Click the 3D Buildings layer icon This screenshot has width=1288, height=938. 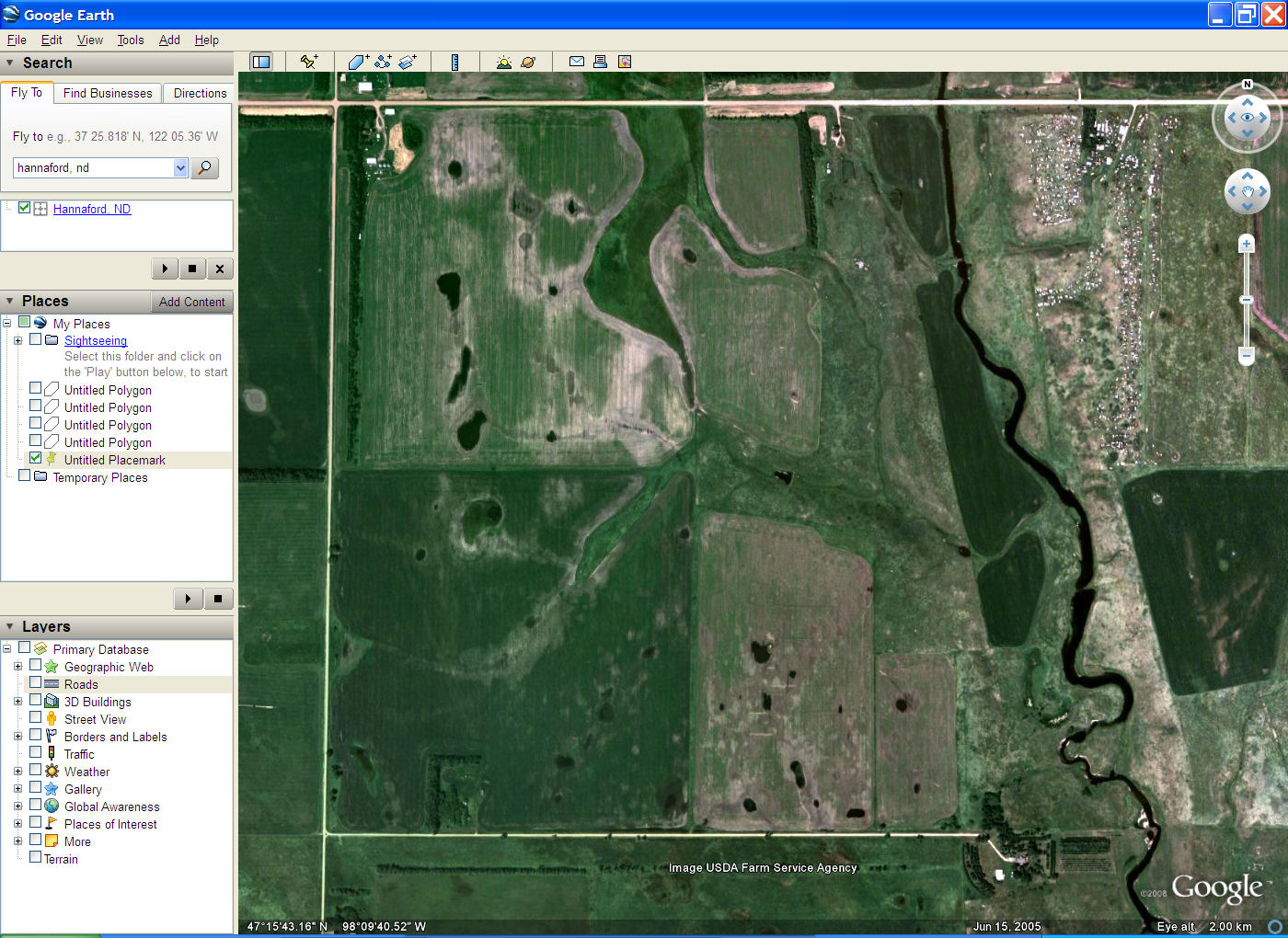tap(52, 701)
